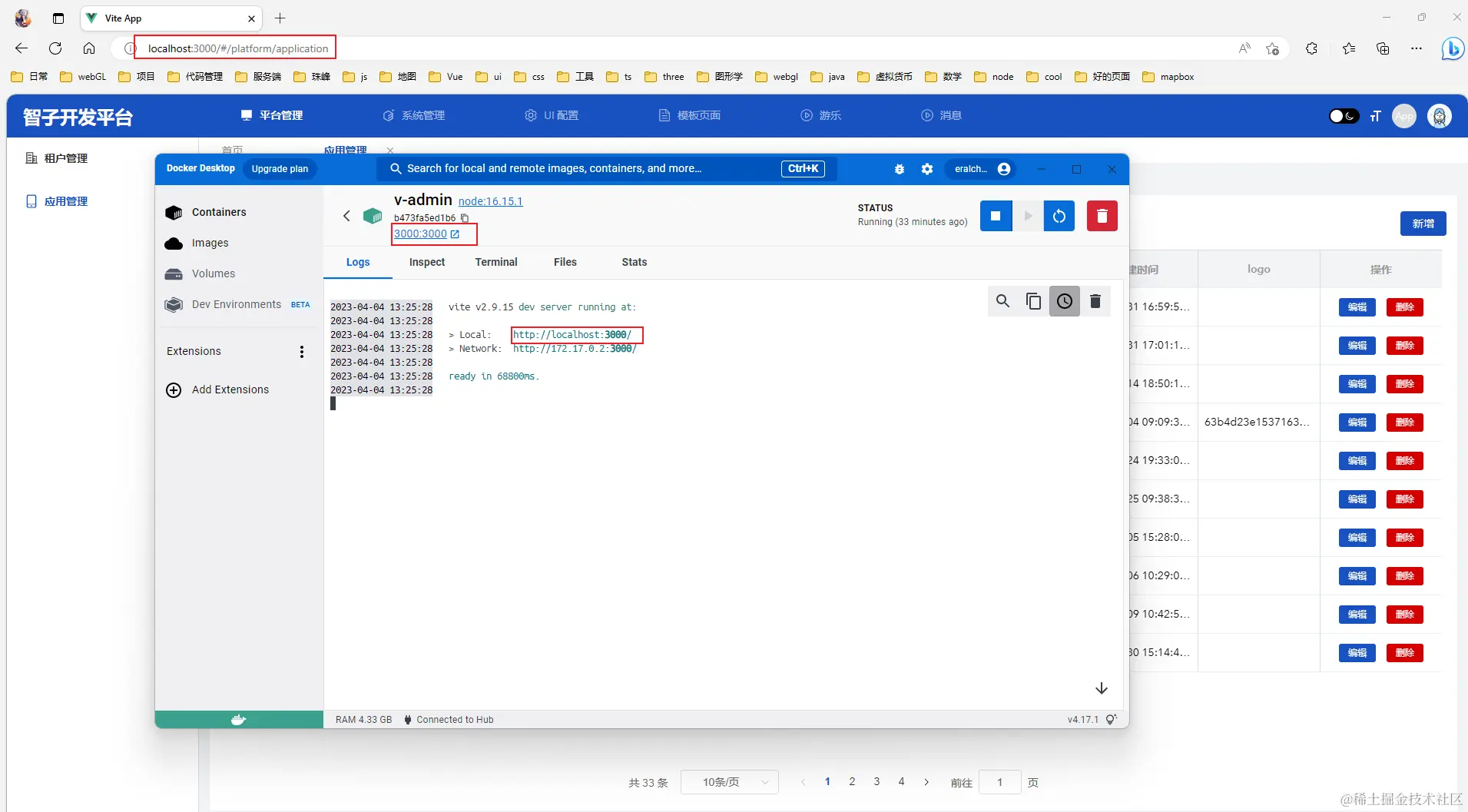Image resolution: width=1468 pixels, height=812 pixels.
Task: Open UI 配置 top menu
Action: [x=552, y=115]
